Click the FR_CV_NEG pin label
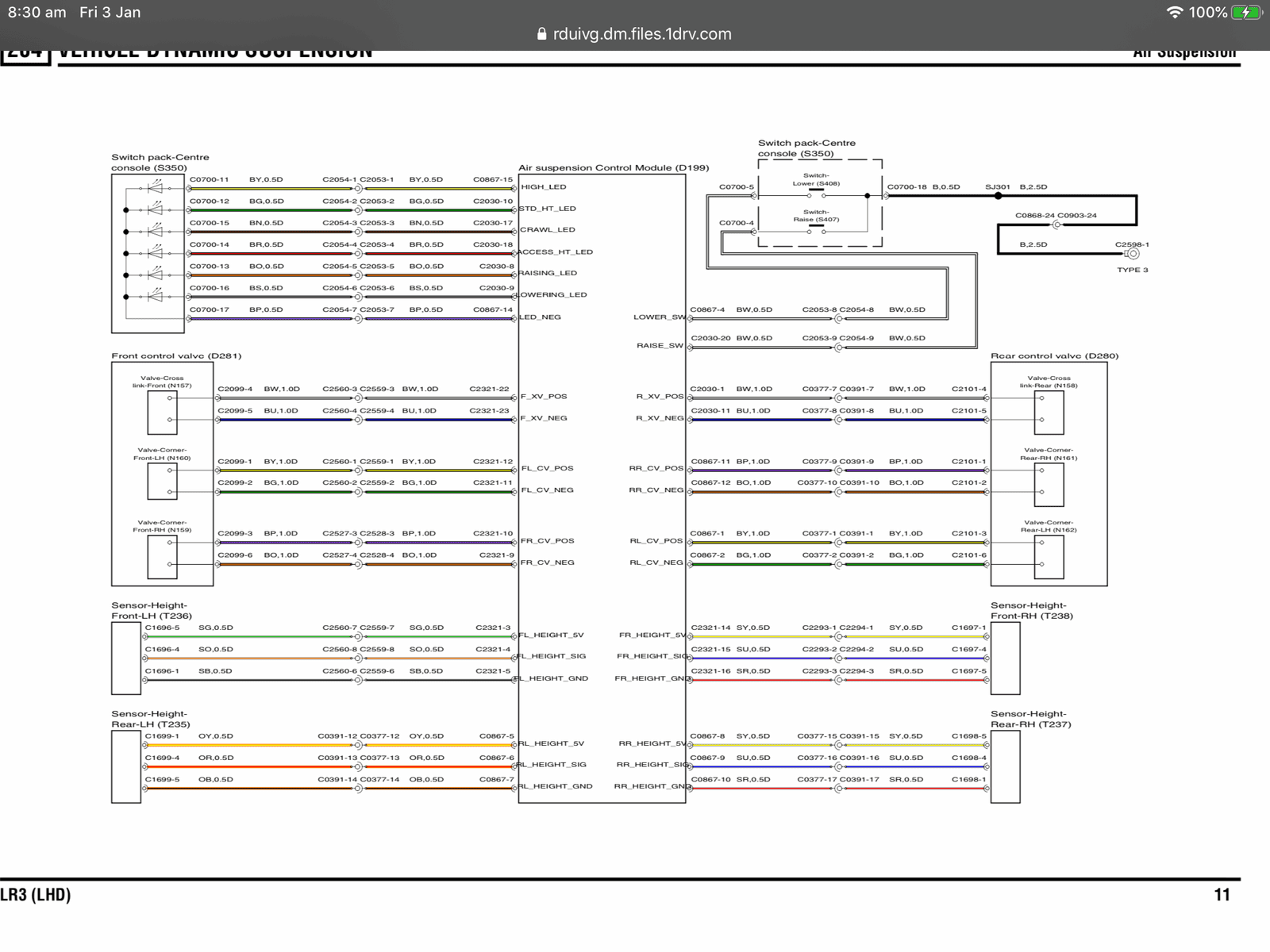 [x=548, y=562]
